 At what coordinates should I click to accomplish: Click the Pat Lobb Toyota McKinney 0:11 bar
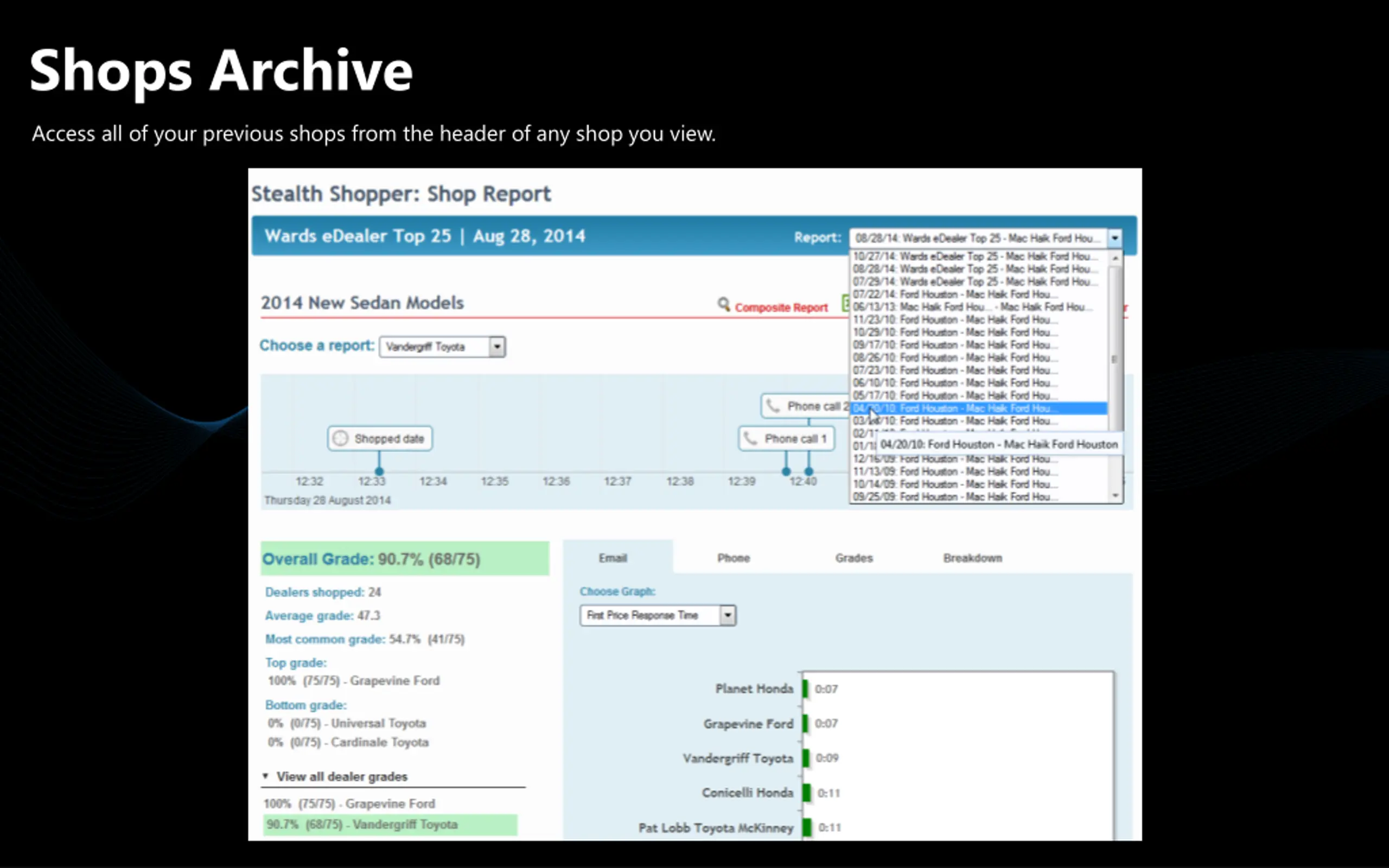point(806,828)
